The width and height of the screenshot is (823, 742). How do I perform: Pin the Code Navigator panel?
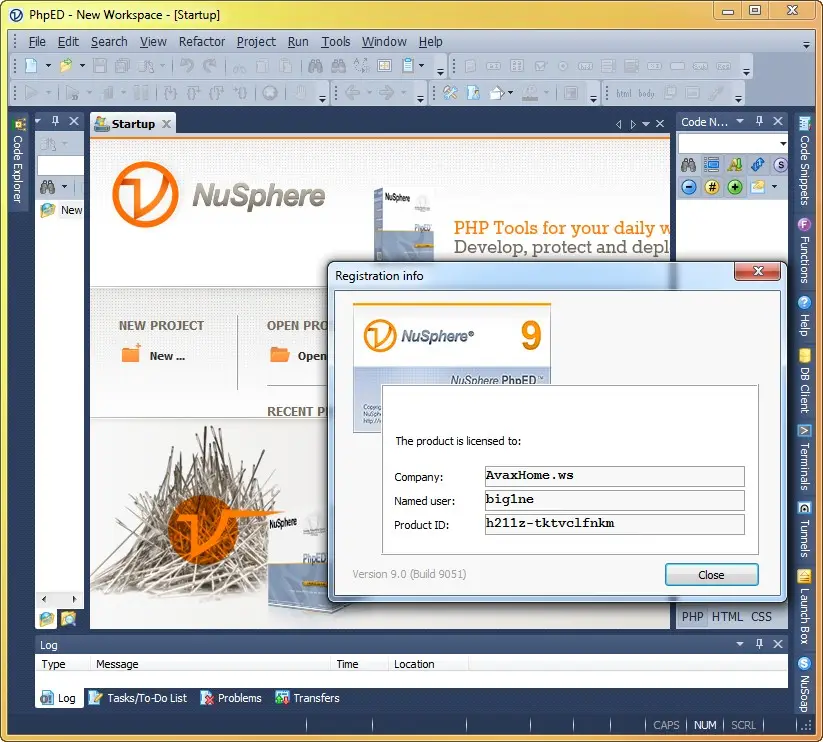(x=759, y=121)
